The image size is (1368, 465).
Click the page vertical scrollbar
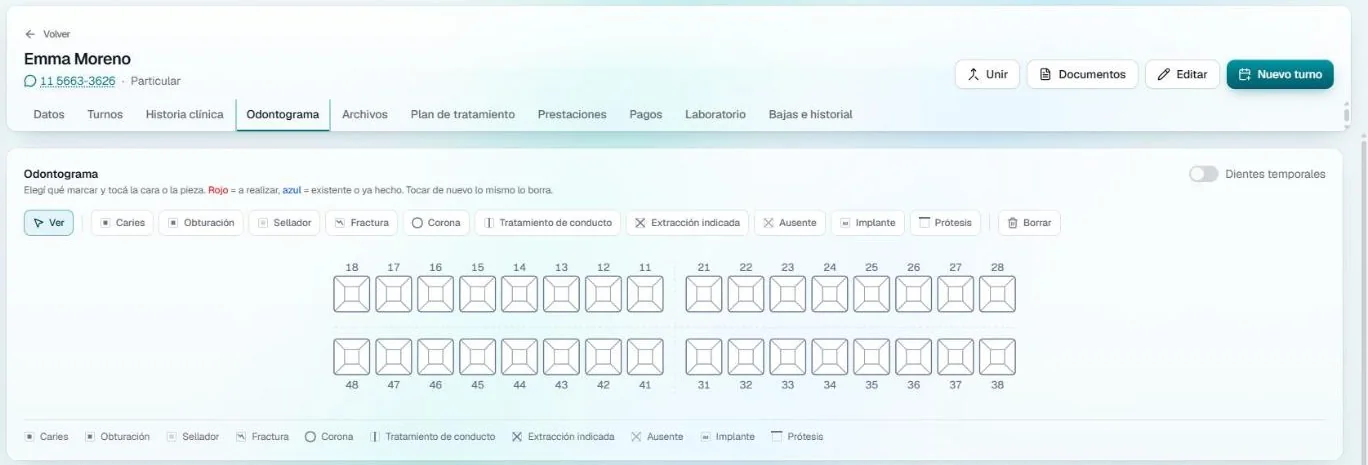(1362, 300)
